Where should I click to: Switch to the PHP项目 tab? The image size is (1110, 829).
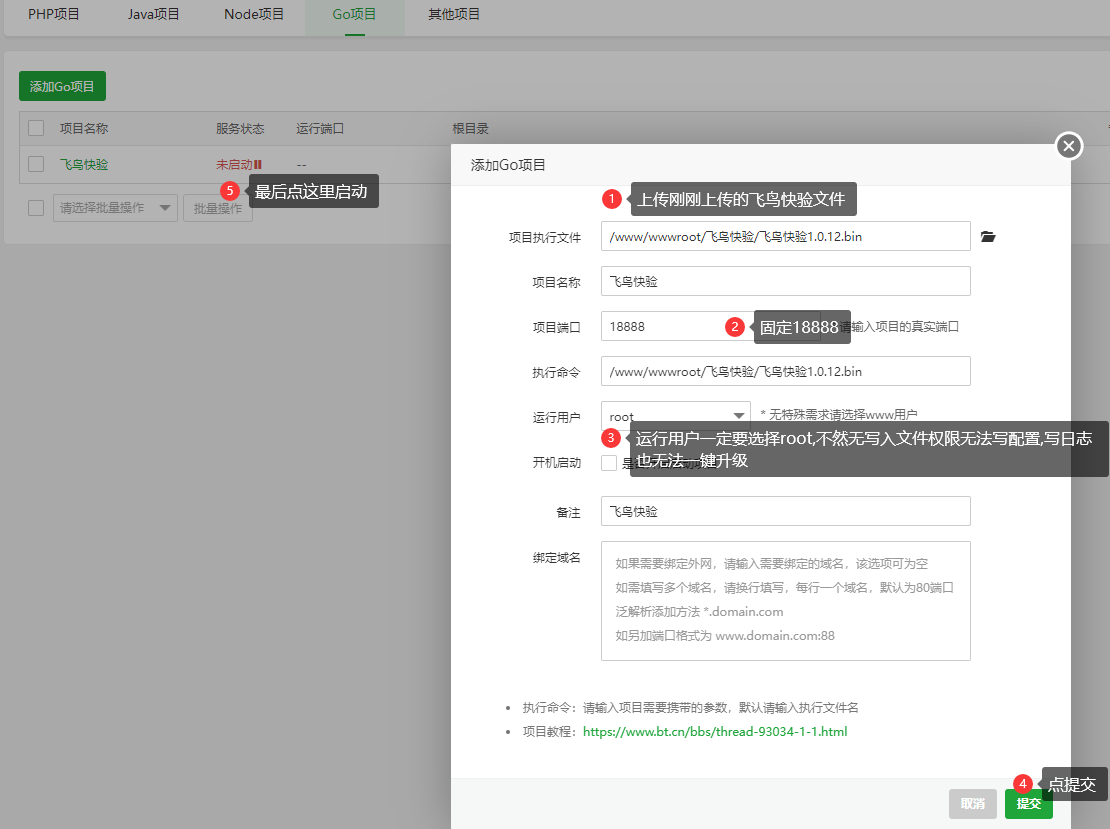(54, 15)
